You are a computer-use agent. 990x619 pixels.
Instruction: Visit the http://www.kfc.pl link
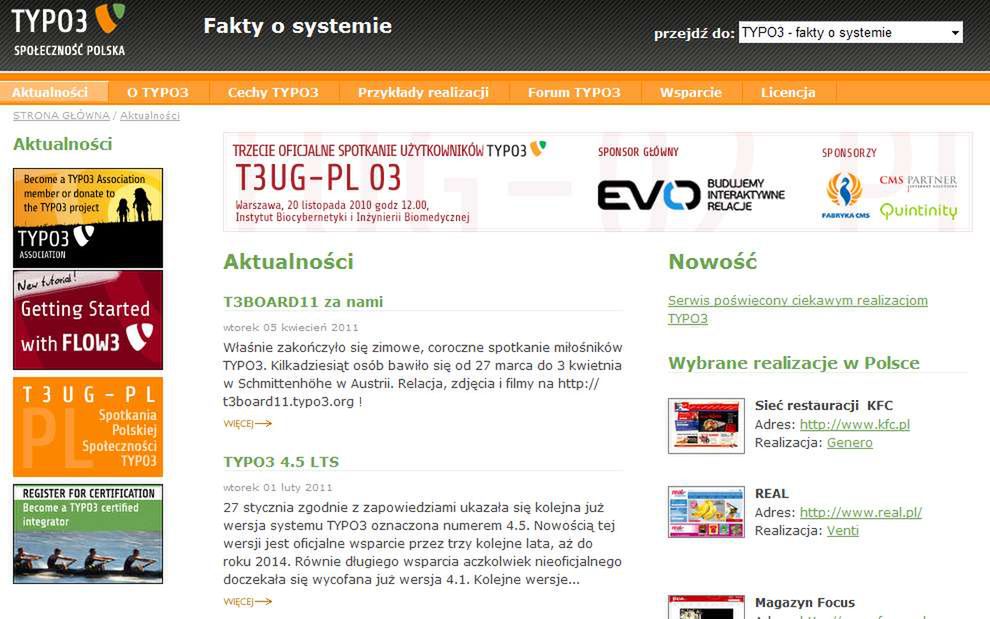point(854,424)
